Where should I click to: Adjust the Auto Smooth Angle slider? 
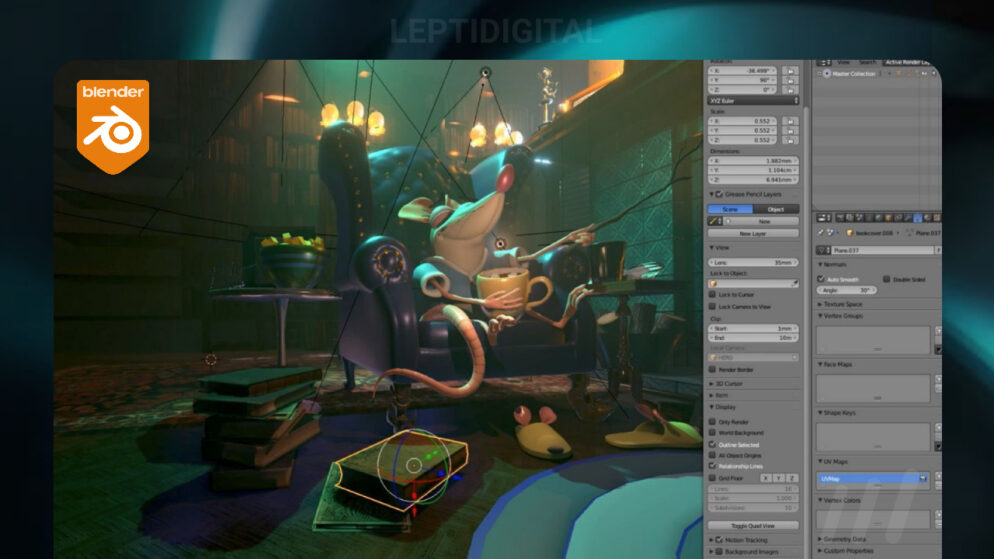pyautogui.click(x=847, y=290)
